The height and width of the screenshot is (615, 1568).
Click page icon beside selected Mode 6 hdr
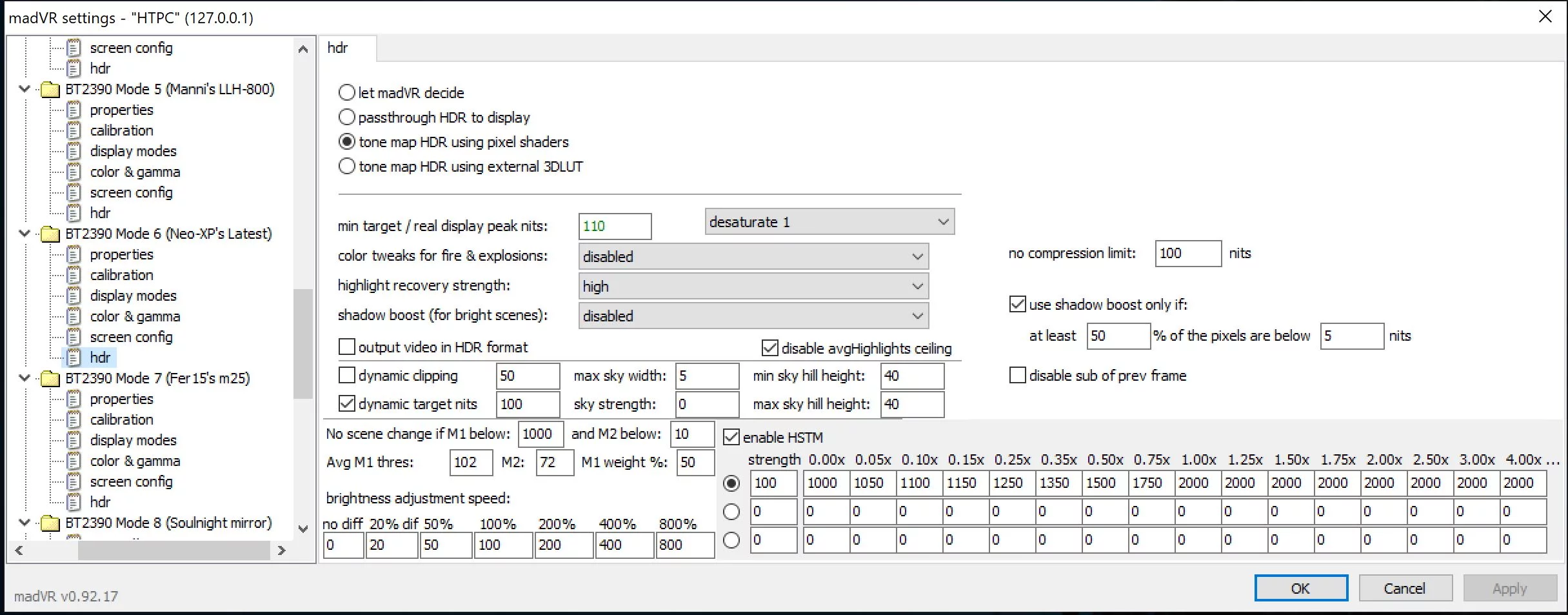click(x=74, y=358)
